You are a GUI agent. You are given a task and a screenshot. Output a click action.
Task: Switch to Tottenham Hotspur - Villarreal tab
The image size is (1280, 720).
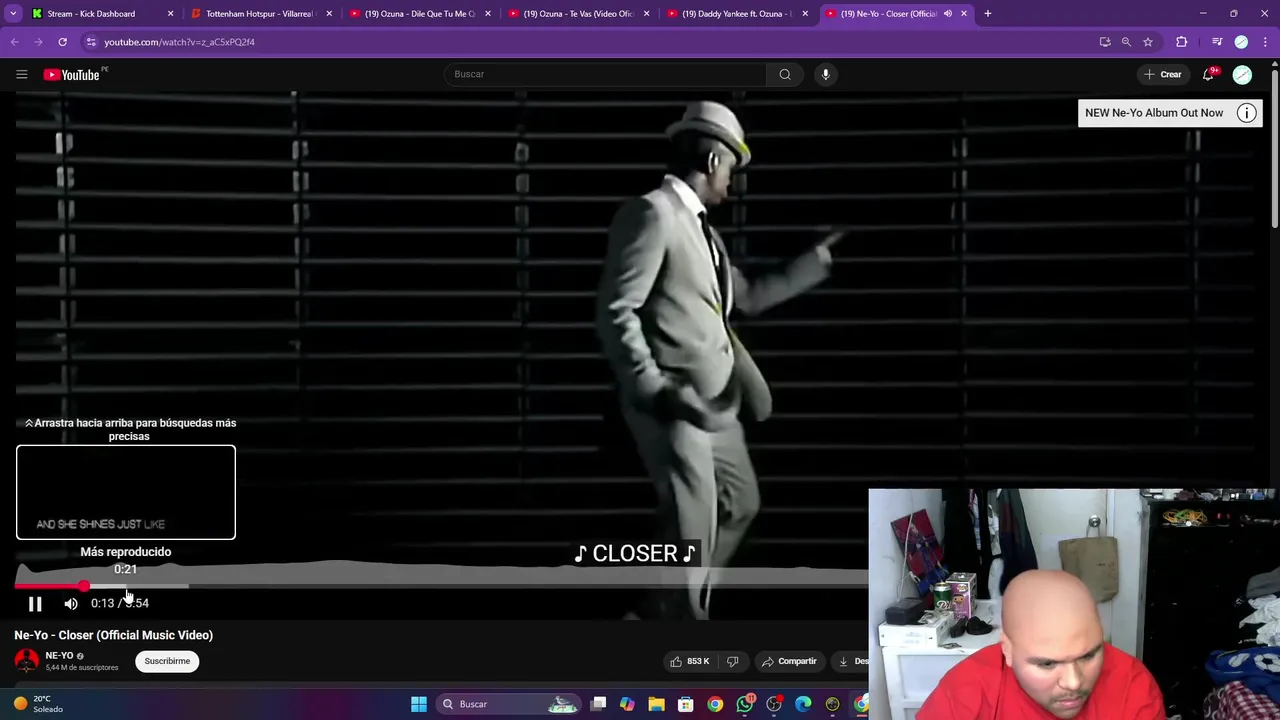pyautogui.click(x=260, y=14)
